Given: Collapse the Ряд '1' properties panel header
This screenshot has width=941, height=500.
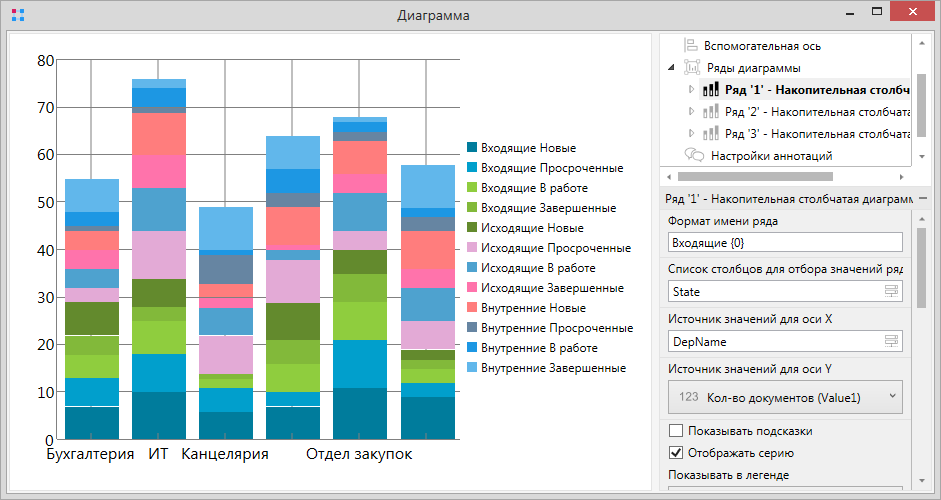Looking at the screenshot, I should [922, 198].
